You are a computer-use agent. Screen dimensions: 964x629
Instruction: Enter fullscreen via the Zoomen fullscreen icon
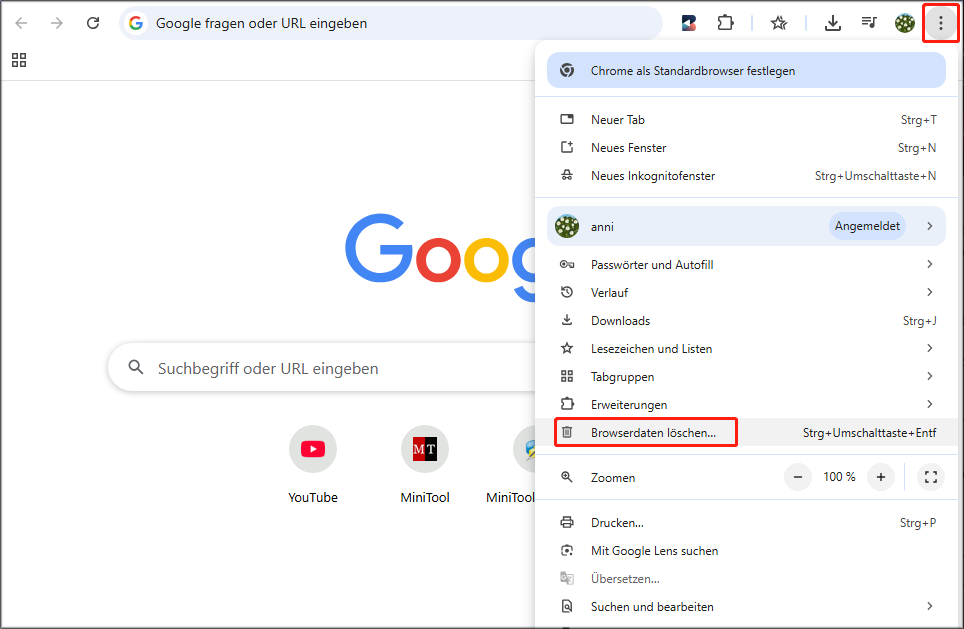pos(931,477)
